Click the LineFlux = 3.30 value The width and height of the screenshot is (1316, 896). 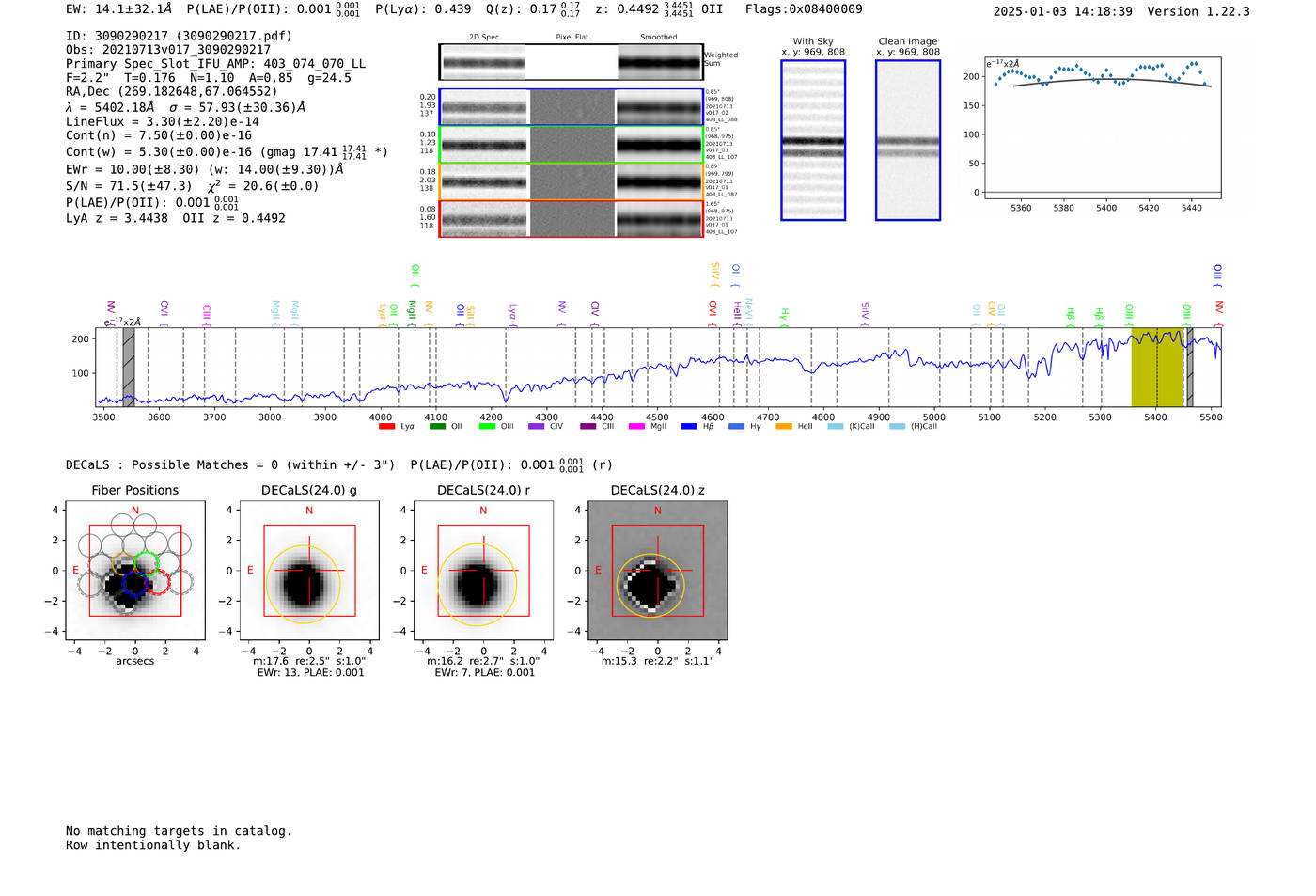coord(163,122)
